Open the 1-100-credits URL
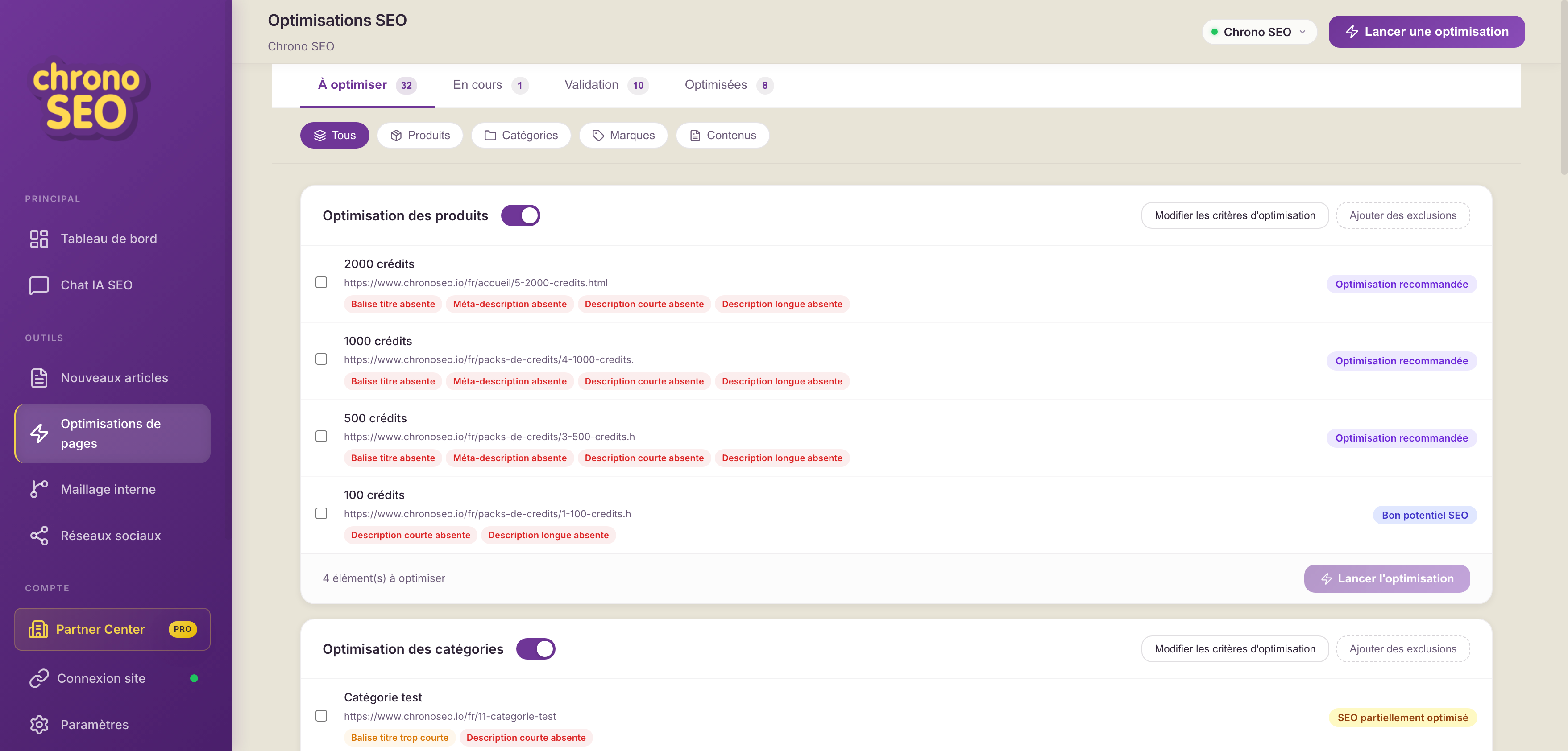Viewport: 1568px width, 751px height. (487, 514)
